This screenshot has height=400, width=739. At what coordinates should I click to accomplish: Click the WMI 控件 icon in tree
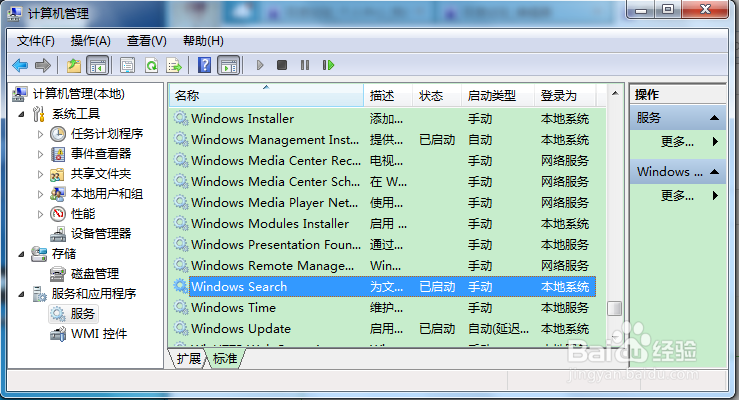(57, 334)
